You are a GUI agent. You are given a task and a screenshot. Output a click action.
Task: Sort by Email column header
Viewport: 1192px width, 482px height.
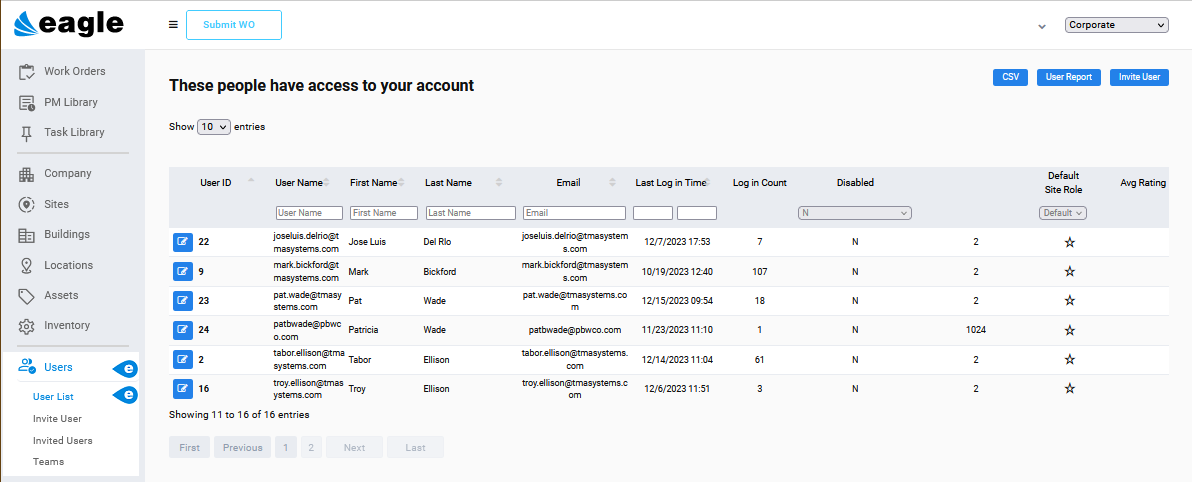point(568,183)
